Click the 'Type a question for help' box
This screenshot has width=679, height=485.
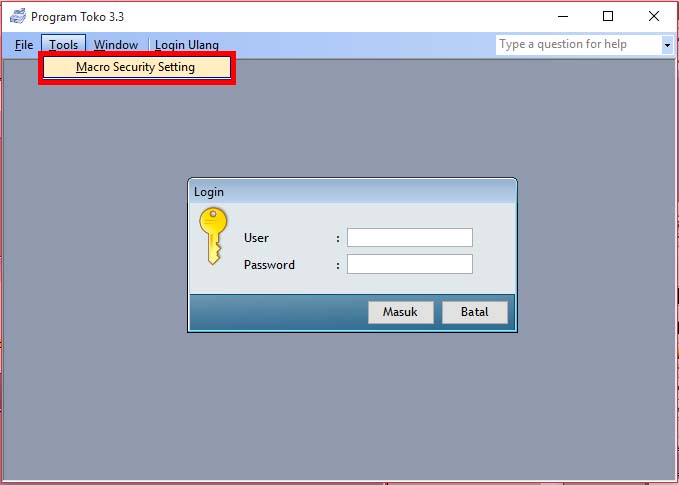577,45
